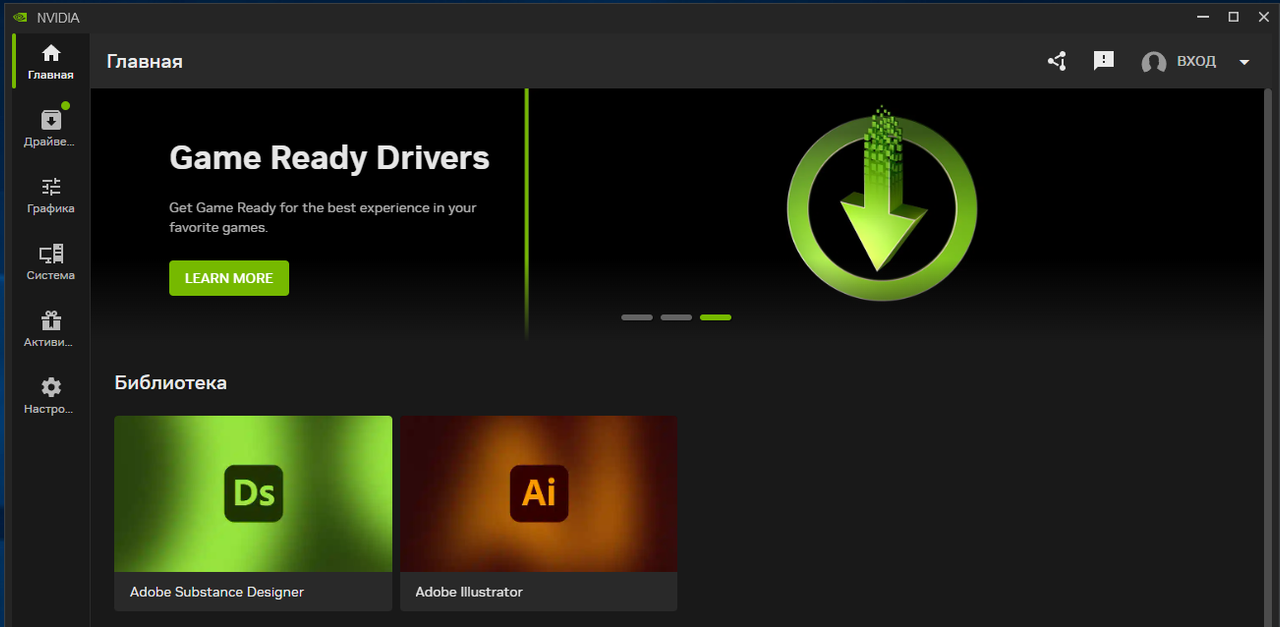
Task: Open the Система sidebar section
Action: (x=51, y=261)
